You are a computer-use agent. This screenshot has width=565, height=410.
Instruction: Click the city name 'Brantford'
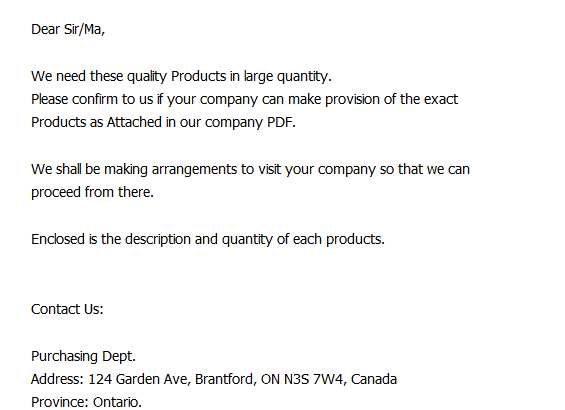click(224, 379)
